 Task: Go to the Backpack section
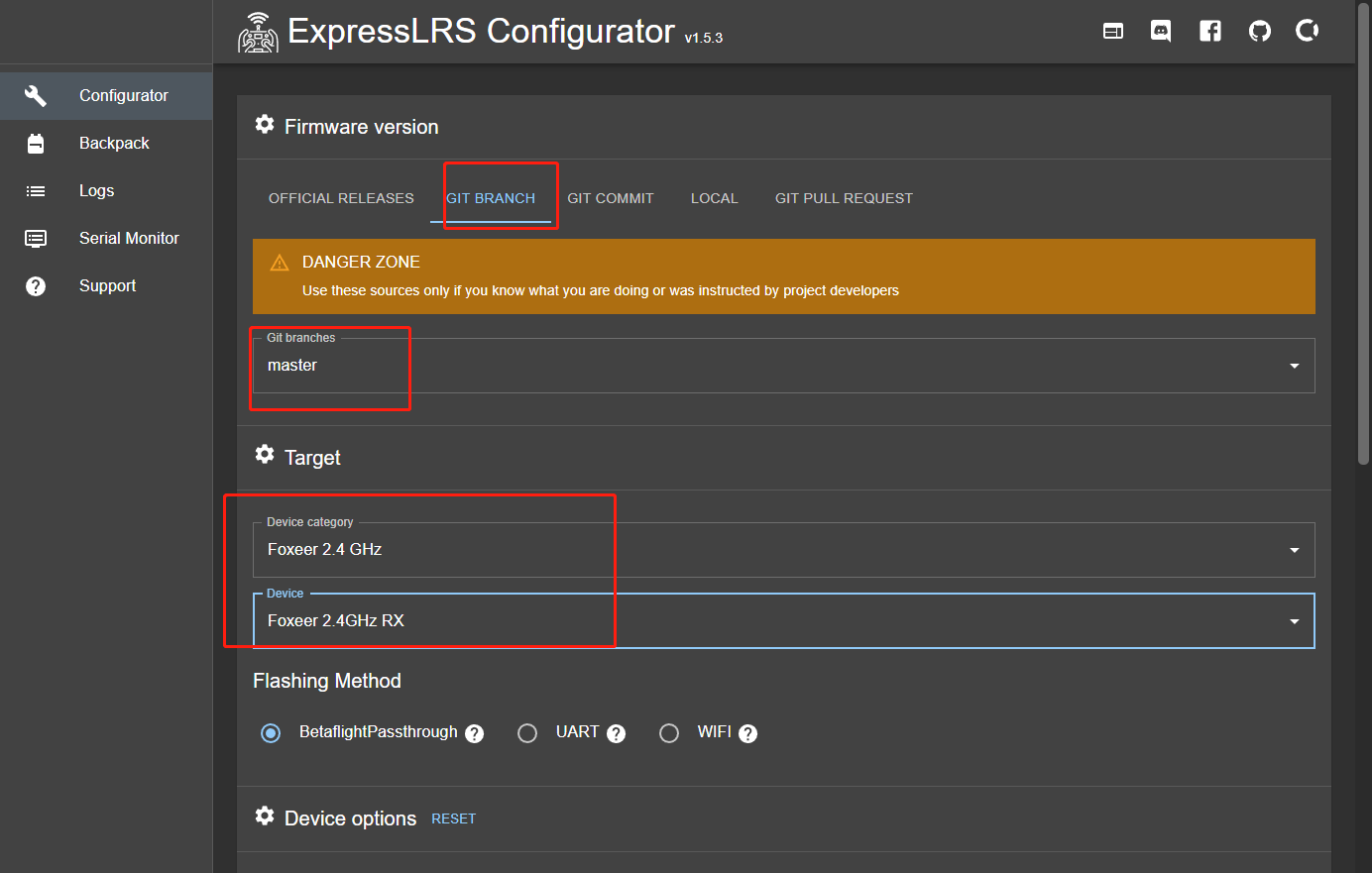[x=114, y=143]
